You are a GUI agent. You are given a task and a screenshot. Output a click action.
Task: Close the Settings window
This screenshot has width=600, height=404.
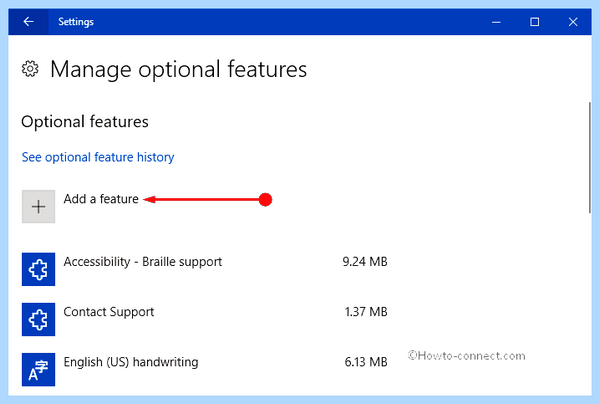(x=573, y=22)
